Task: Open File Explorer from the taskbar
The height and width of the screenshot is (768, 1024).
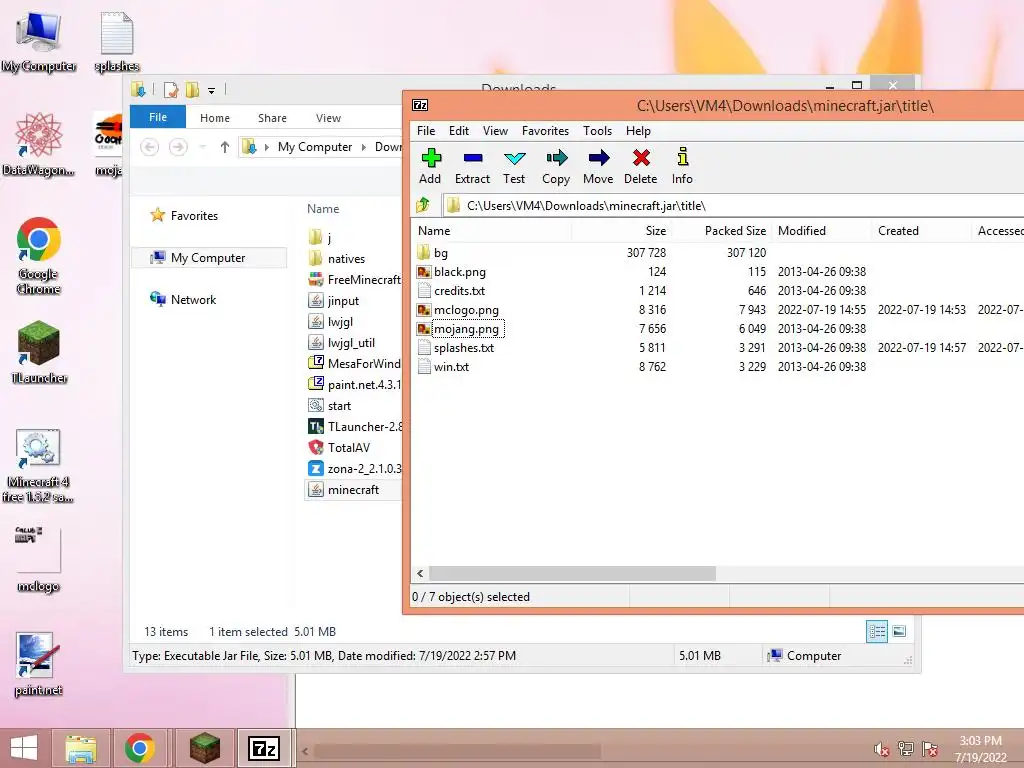Action: pos(81,748)
